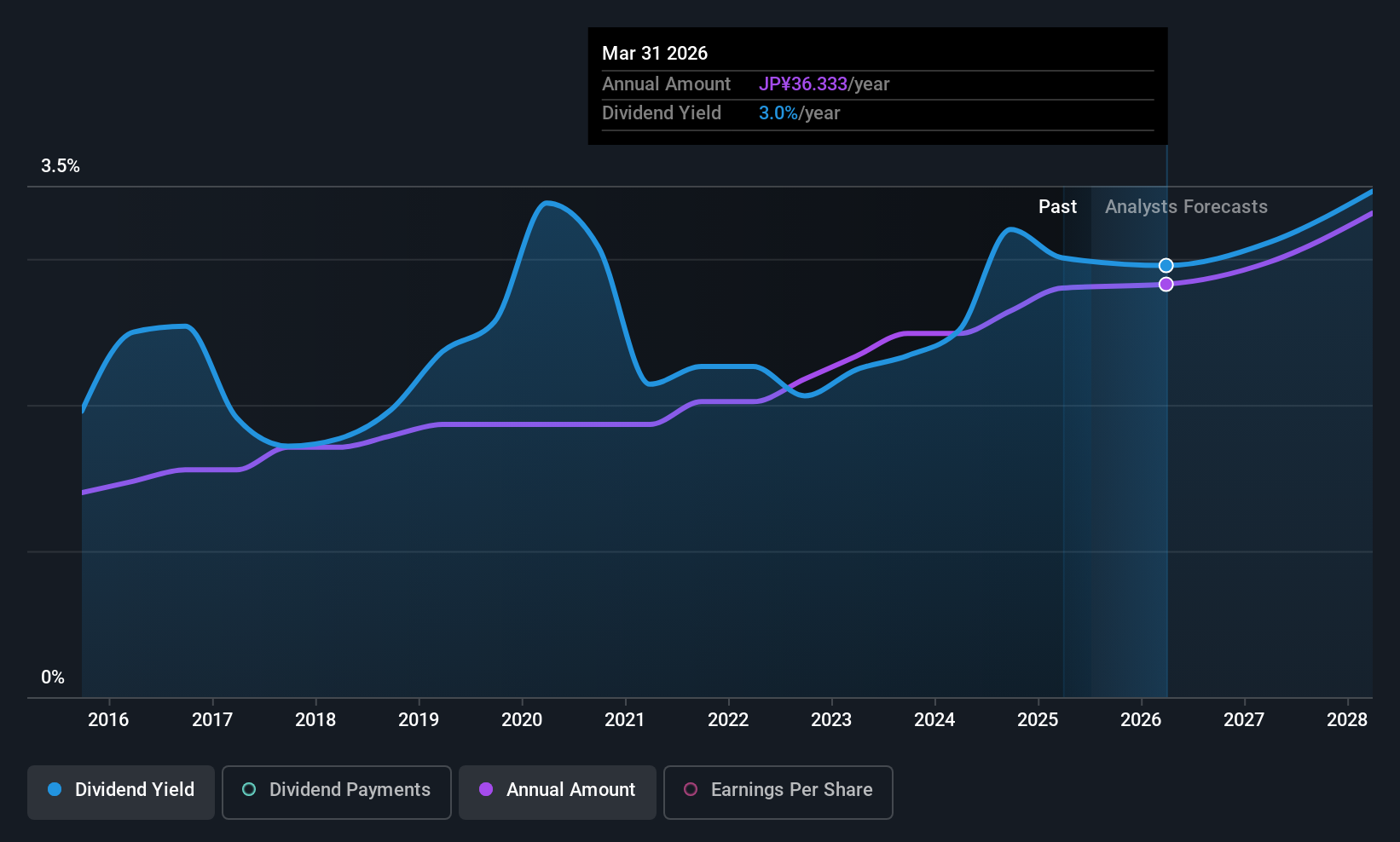The width and height of the screenshot is (1400, 842).
Task: Click the Analysts Forecasts label
Action: pyautogui.click(x=1186, y=207)
